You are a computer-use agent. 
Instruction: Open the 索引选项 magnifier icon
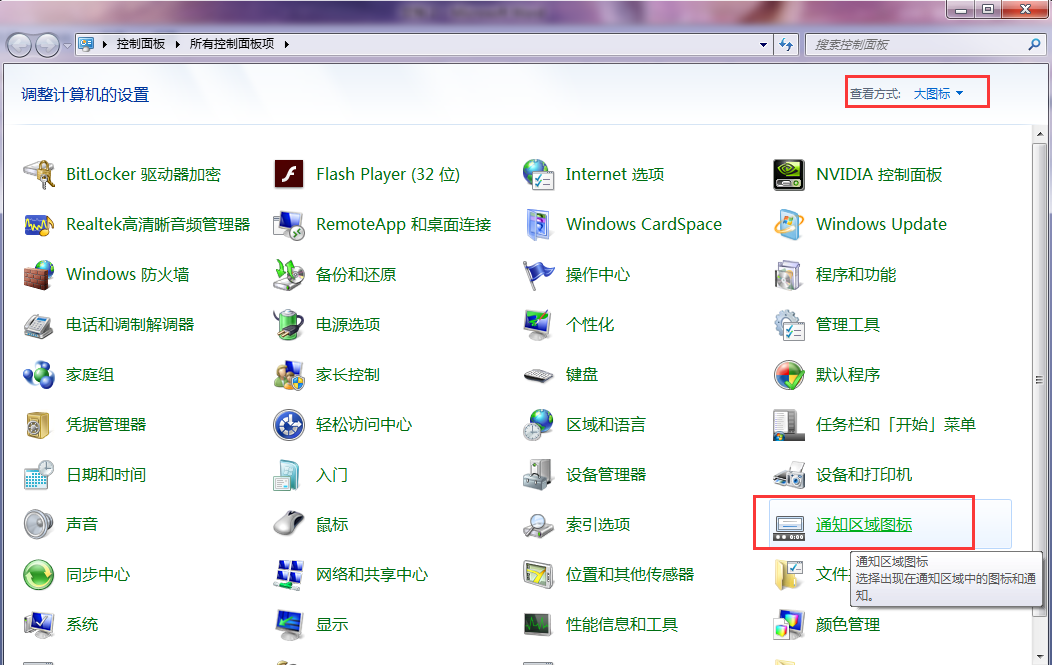tap(538, 525)
